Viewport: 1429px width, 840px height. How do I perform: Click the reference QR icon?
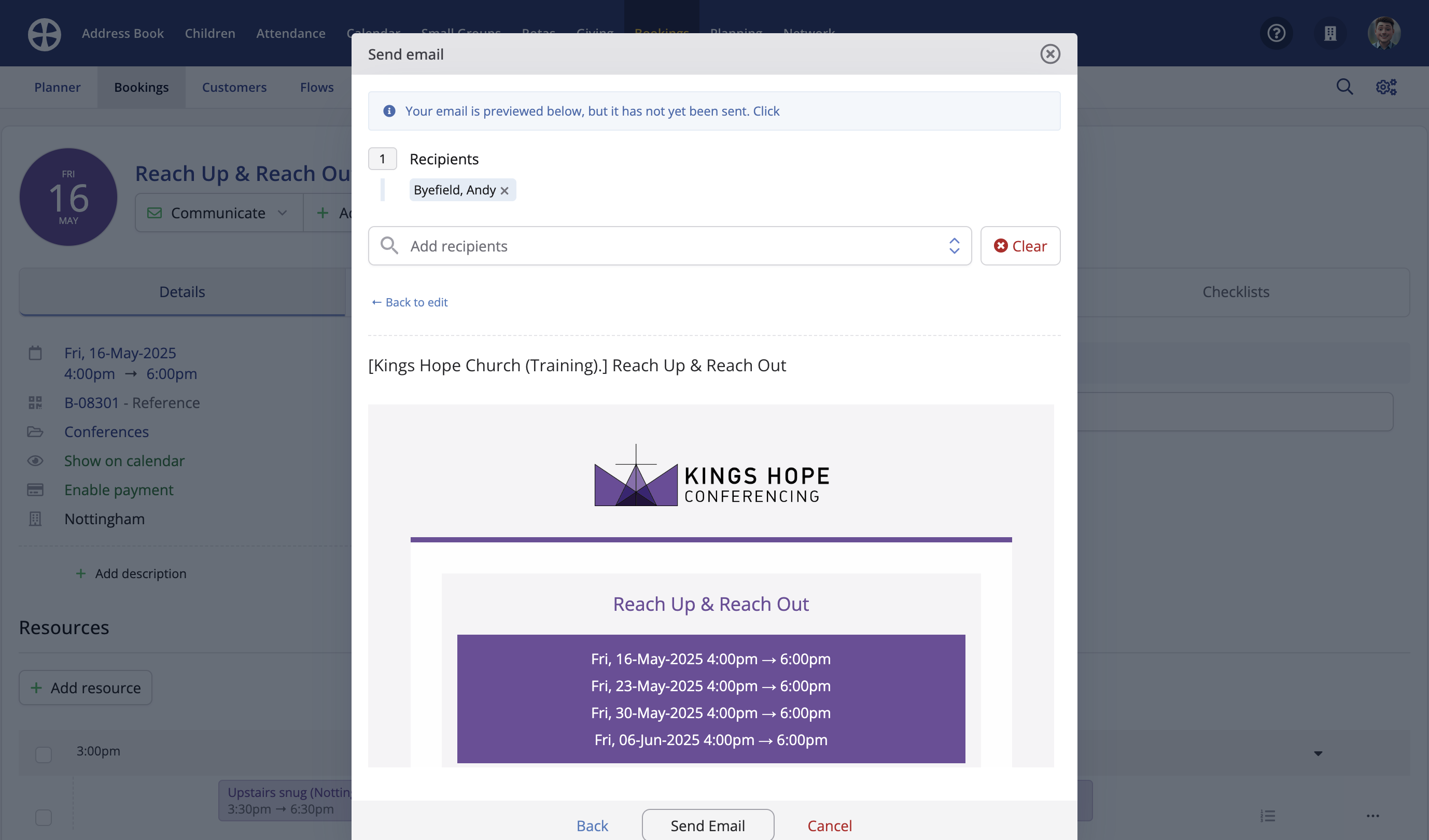click(35, 403)
